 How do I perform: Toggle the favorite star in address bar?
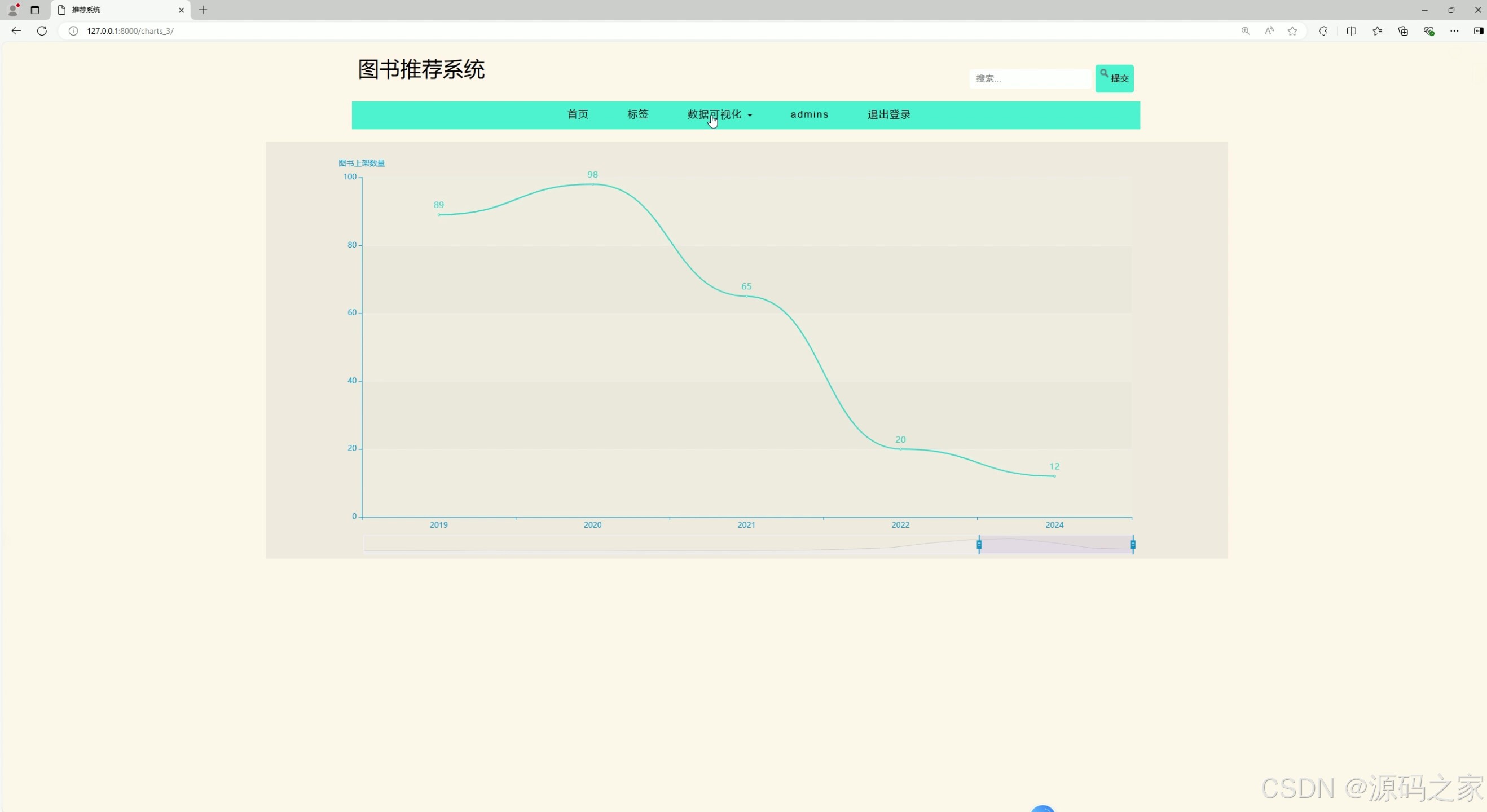click(x=1292, y=30)
